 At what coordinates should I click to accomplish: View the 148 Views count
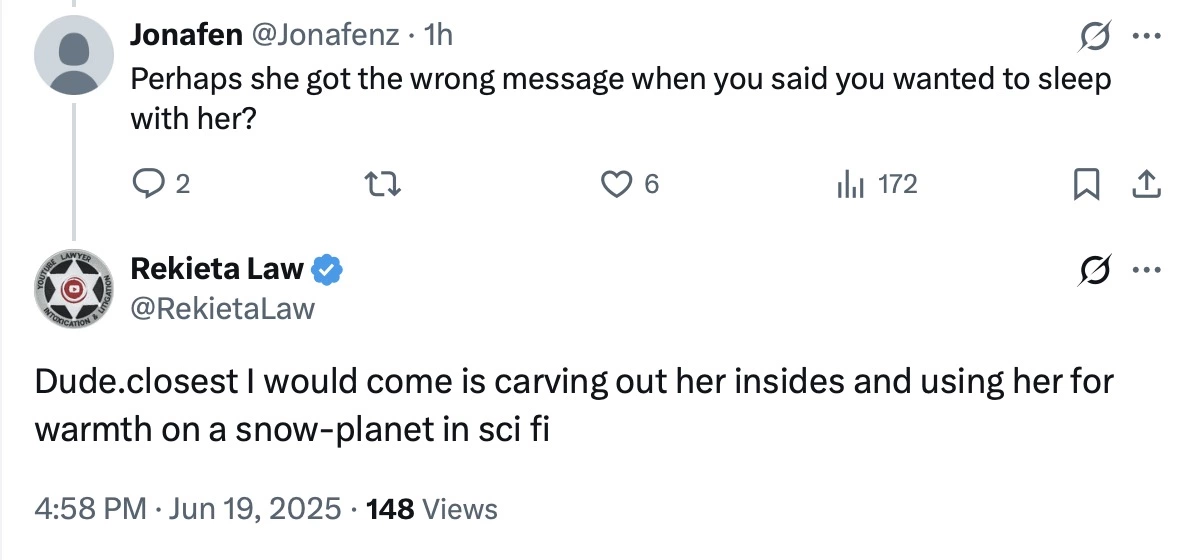(432, 507)
